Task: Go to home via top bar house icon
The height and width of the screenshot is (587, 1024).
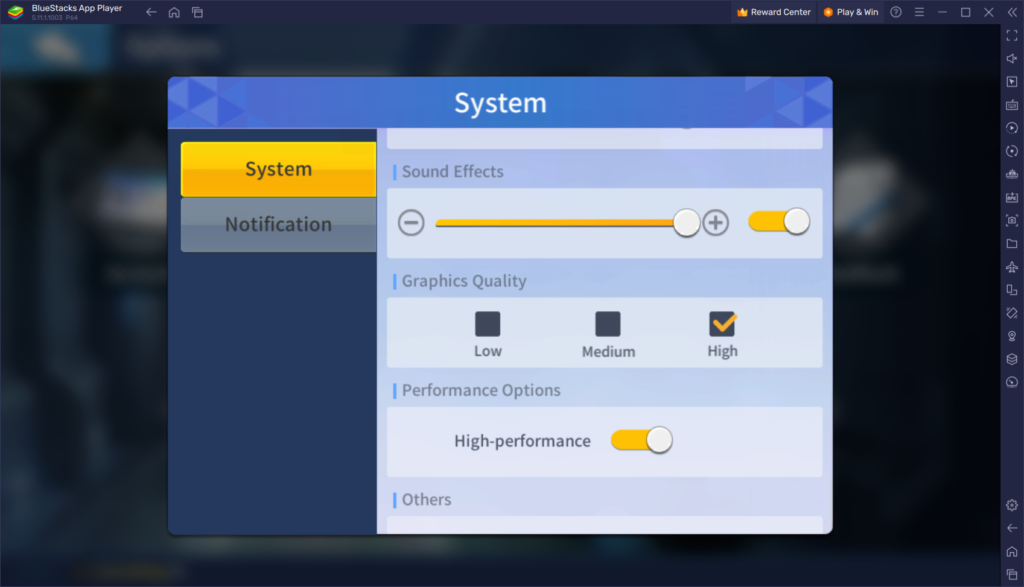Action: click(x=174, y=12)
